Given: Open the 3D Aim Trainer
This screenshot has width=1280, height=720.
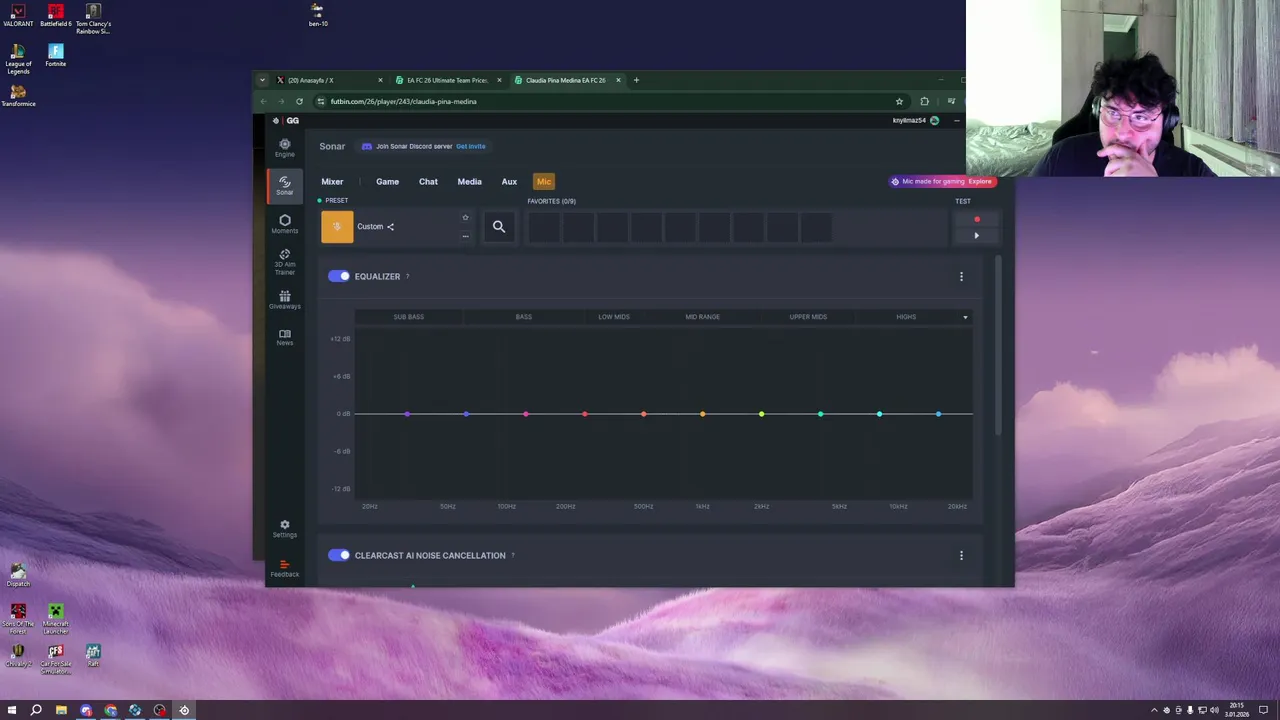Looking at the screenshot, I should [x=285, y=262].
